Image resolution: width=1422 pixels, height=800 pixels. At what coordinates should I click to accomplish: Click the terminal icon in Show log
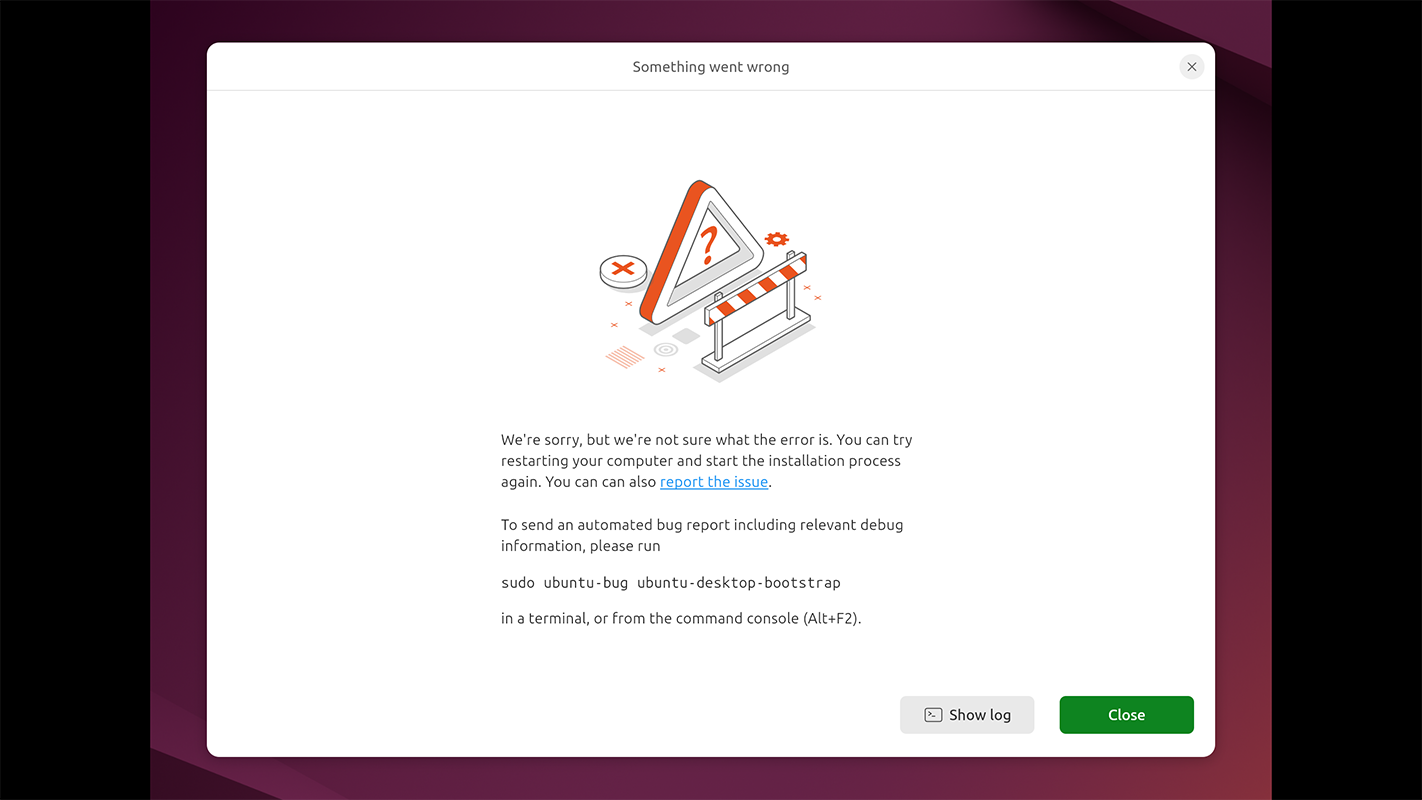933,715
